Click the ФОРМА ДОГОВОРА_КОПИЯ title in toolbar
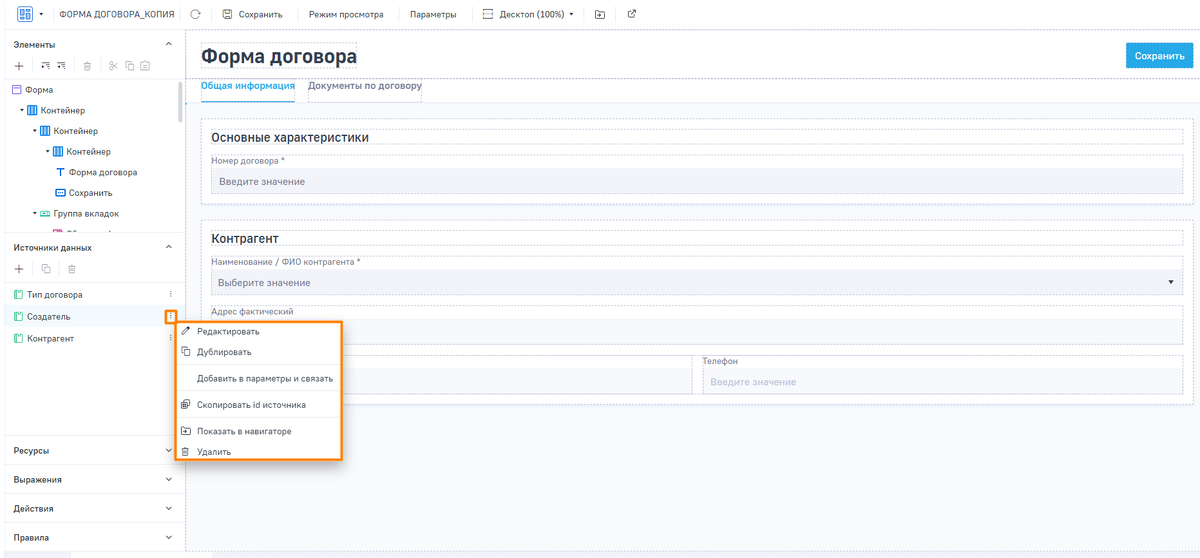 [x=116, y=15]
